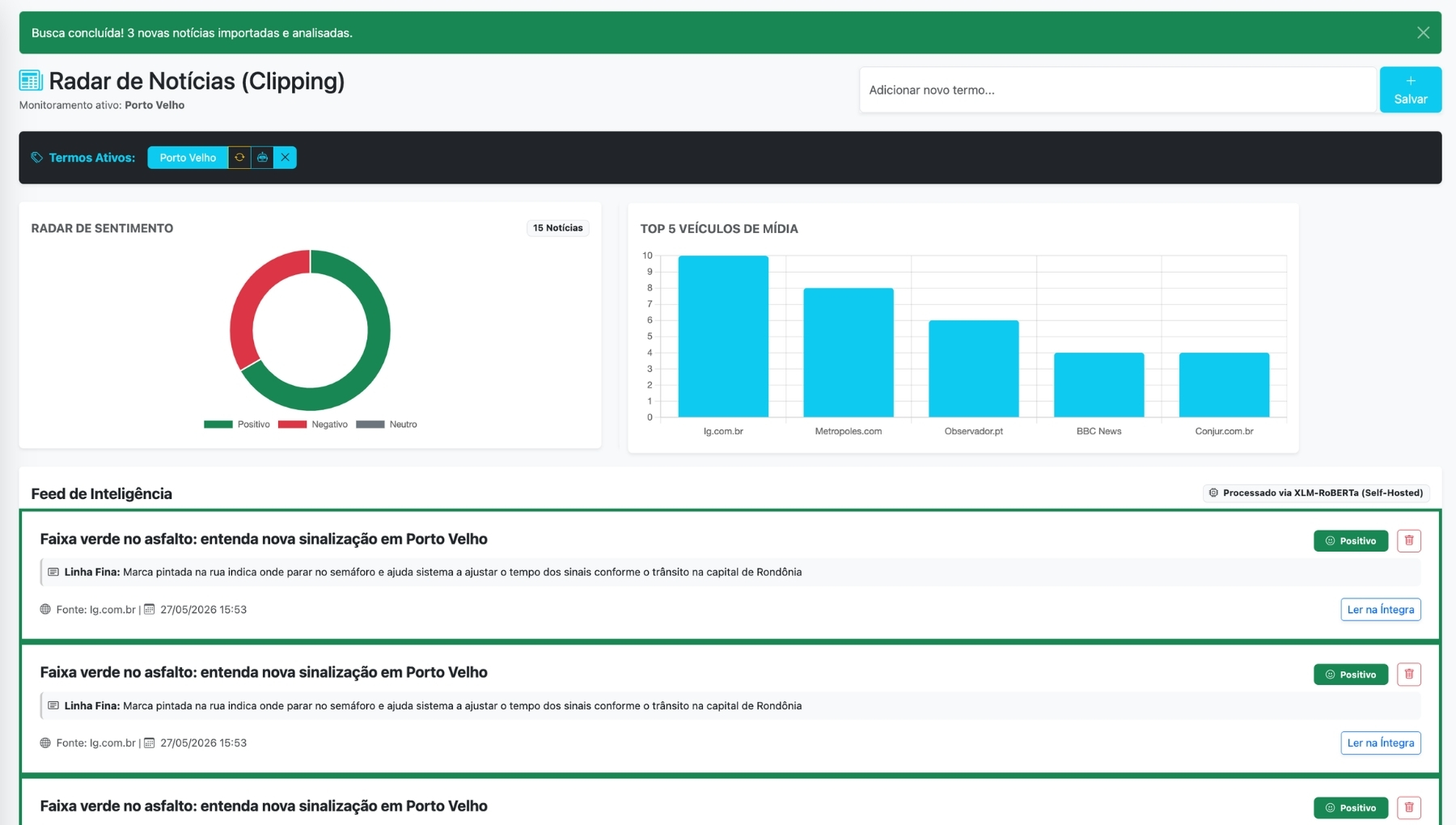Click the trash icon on third news card
The height and width of the screenshot is (825, 1456).
(x=1409, y=807)
